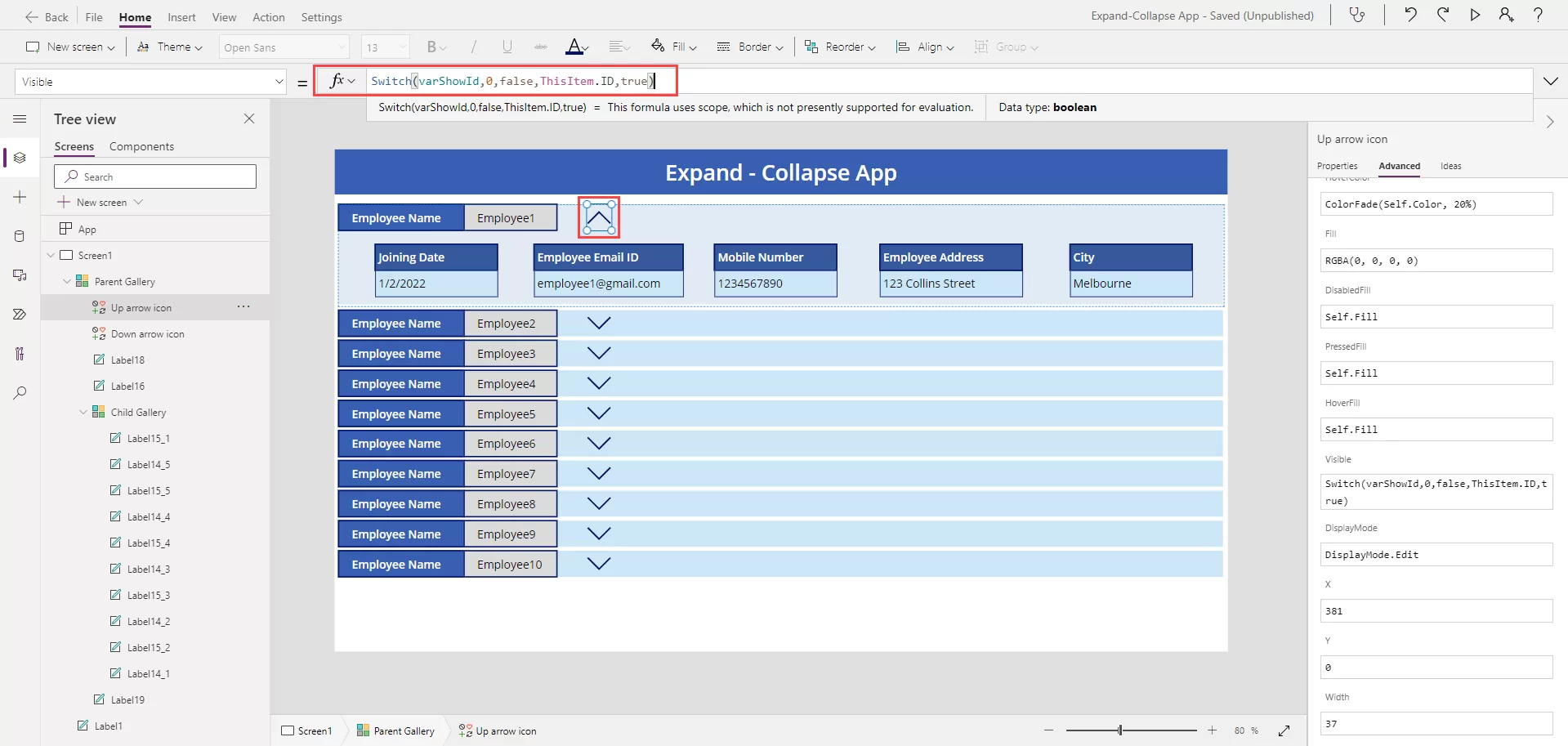Expand Employee5 row with down arrow
This screenshot has height=746, width=1568.
[x=599, y=413]
